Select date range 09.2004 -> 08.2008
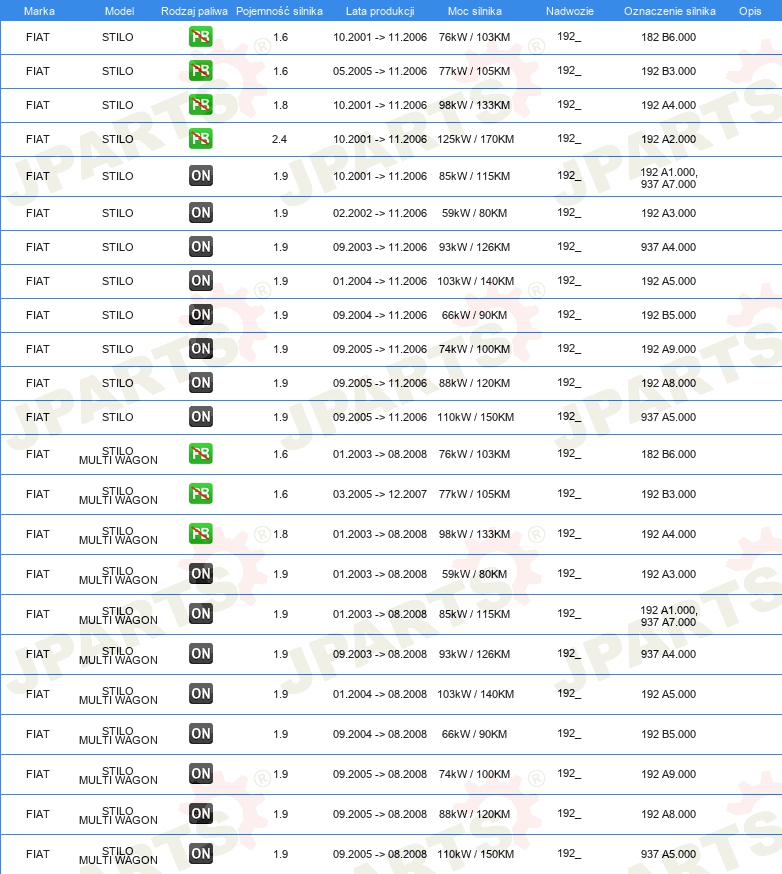 pyautogui.click(x=380, y=734)
